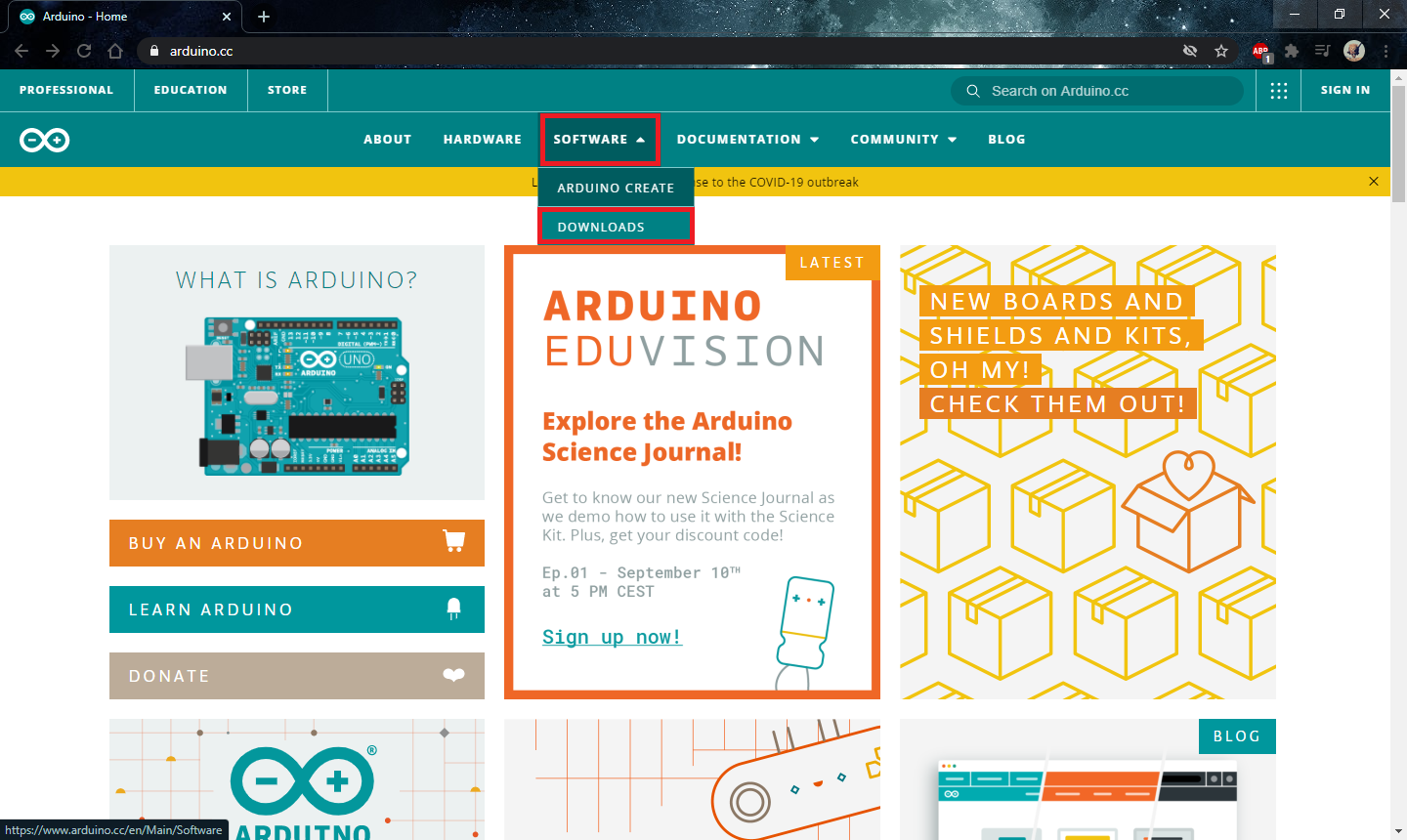Image resolution: width=1407 pixels, height=840 pixels.
Task: Click the crossed-eye tracking blocked icon
Action: [x=1190, y=51]
